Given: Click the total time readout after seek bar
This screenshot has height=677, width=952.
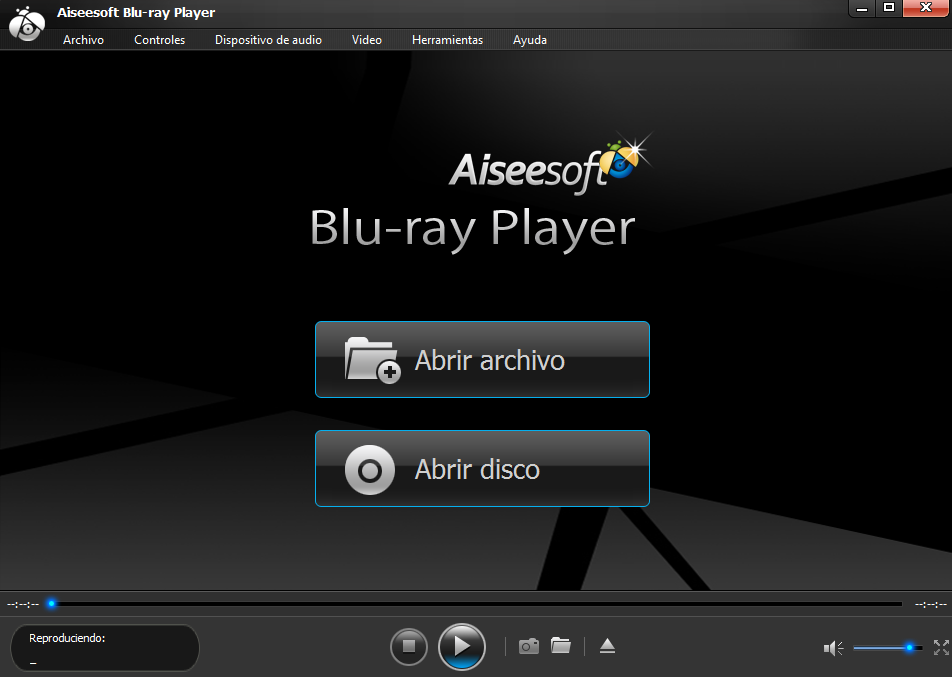Looking at the screenshot, I should click(931, 604).
